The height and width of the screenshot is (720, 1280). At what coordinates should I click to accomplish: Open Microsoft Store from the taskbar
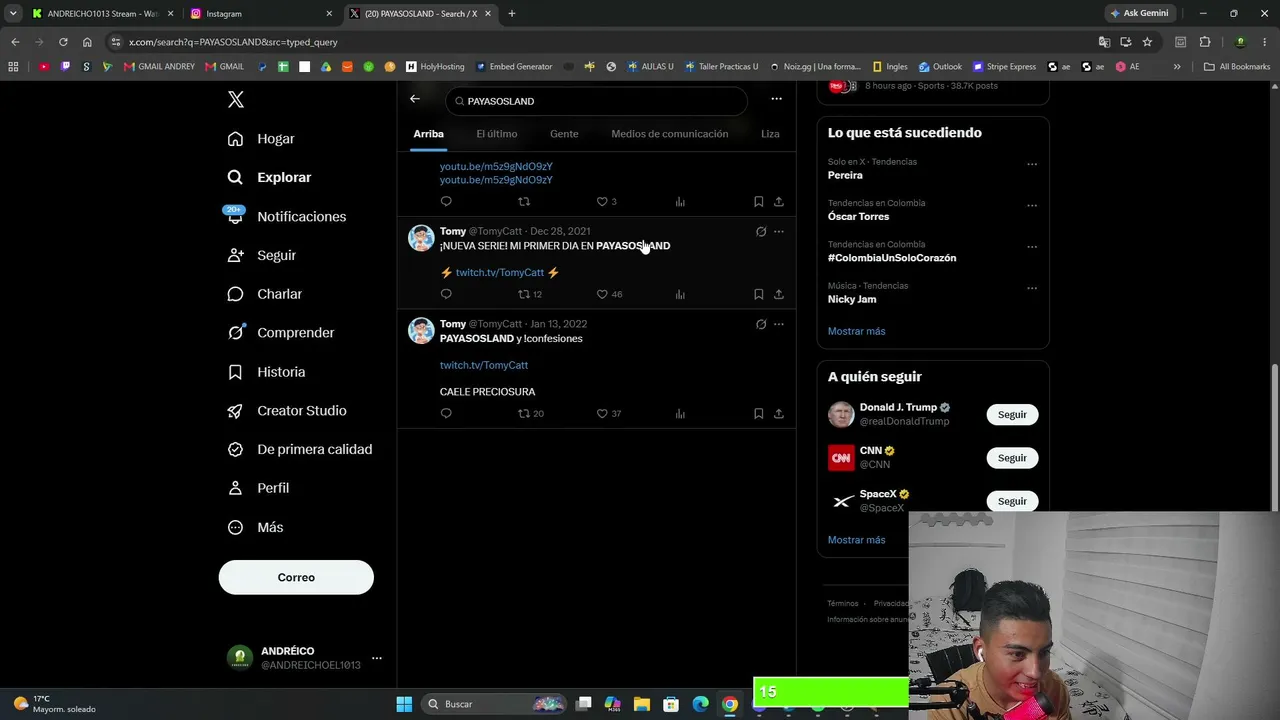(671, 704)
